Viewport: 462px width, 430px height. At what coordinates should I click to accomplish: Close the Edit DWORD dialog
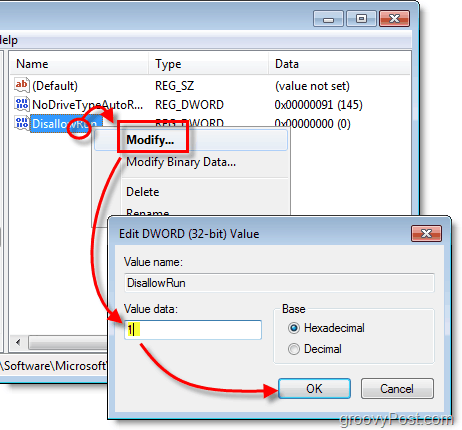(426, 233)
